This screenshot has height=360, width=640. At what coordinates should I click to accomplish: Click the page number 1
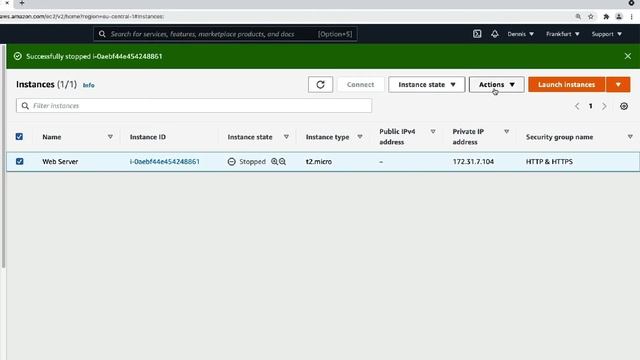click(x=590, y=106)
